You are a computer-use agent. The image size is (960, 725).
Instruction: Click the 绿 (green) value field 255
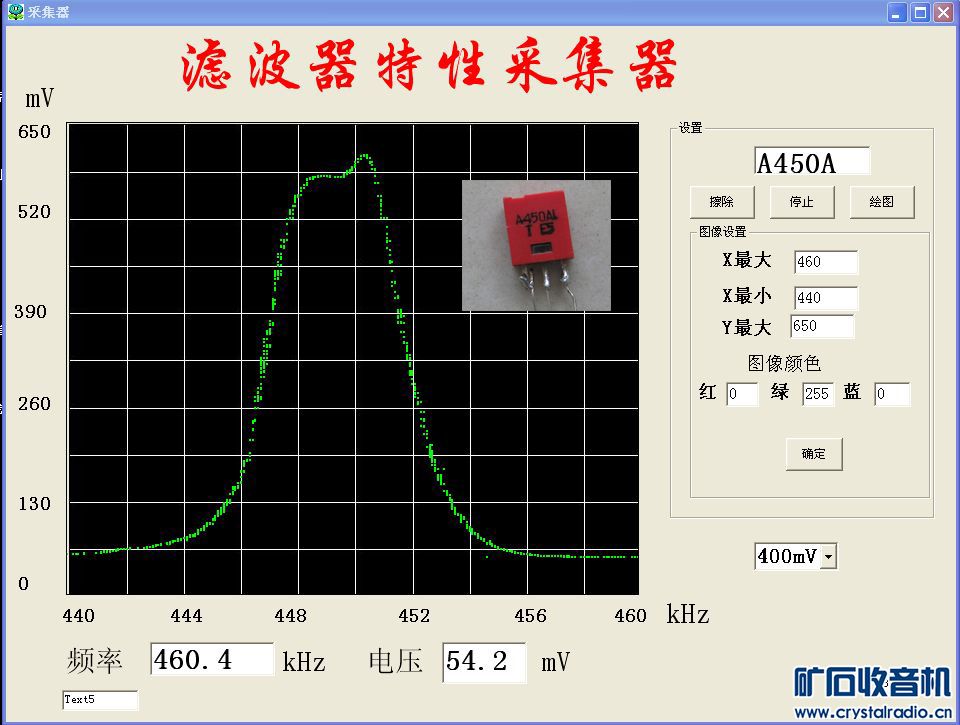817,394
